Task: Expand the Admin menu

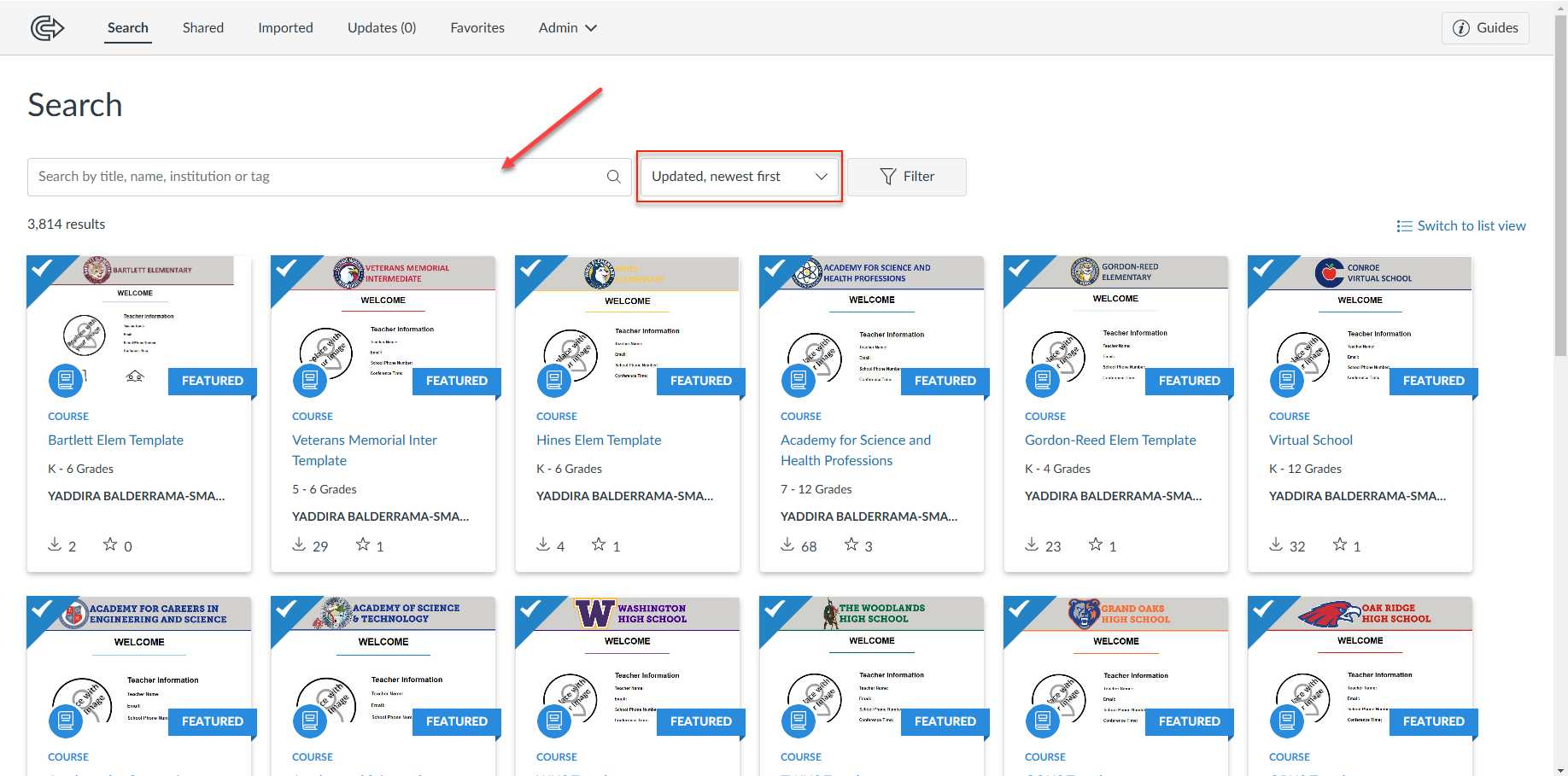Action: (567, 28)
